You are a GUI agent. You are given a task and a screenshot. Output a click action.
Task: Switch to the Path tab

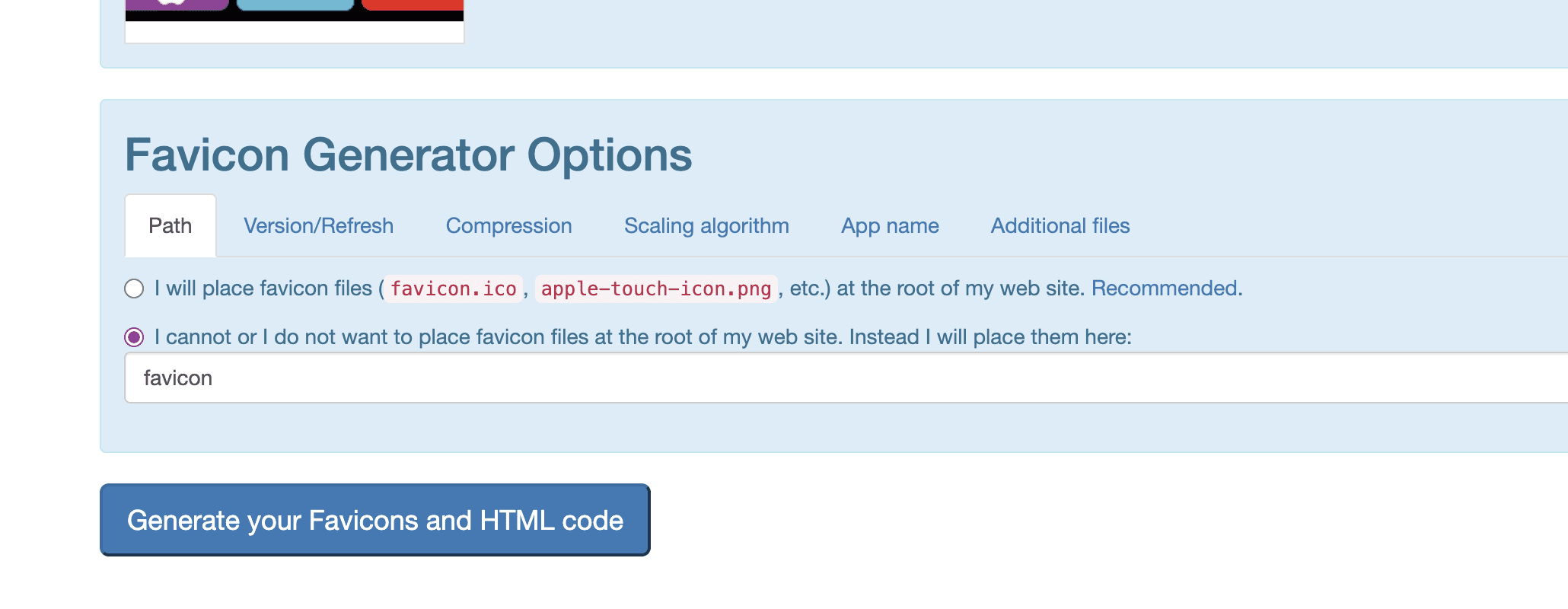(x=171, y=226)
